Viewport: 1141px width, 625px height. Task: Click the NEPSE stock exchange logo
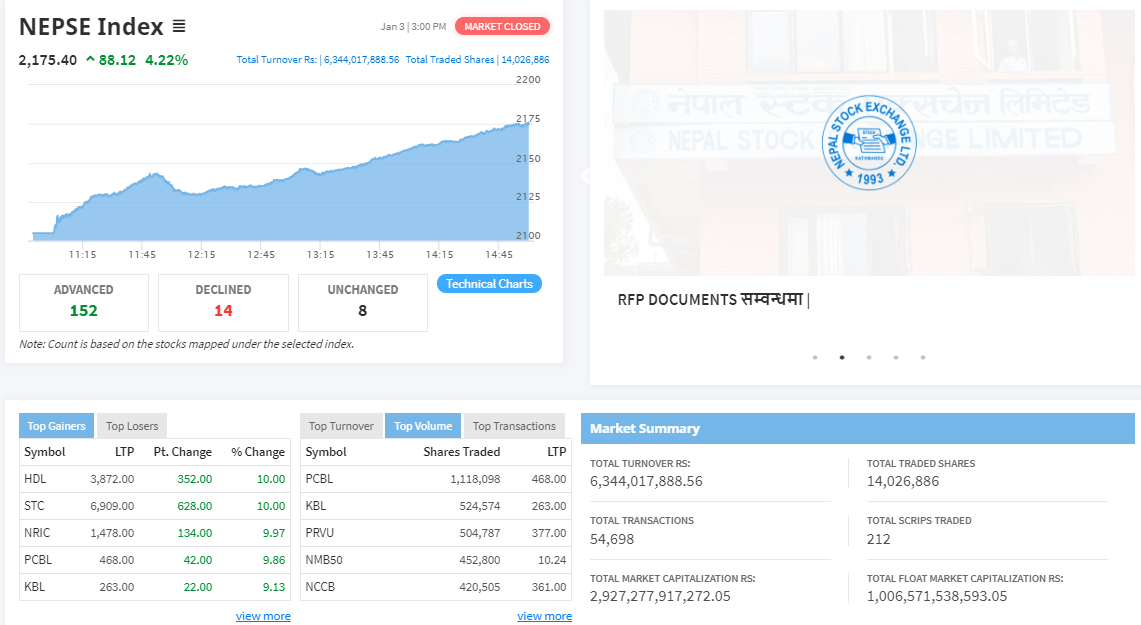point(869,143)
